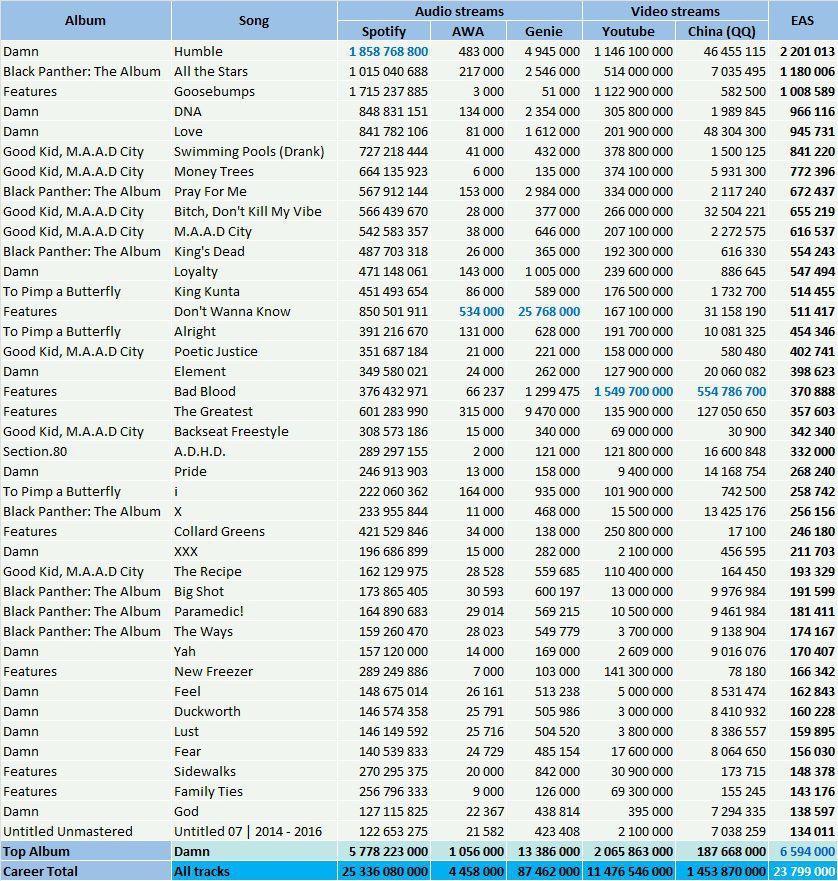Image resolution: width=838 pixels, height=881 pixels.
Task: Click the God song cell
Action: [254, 811]
